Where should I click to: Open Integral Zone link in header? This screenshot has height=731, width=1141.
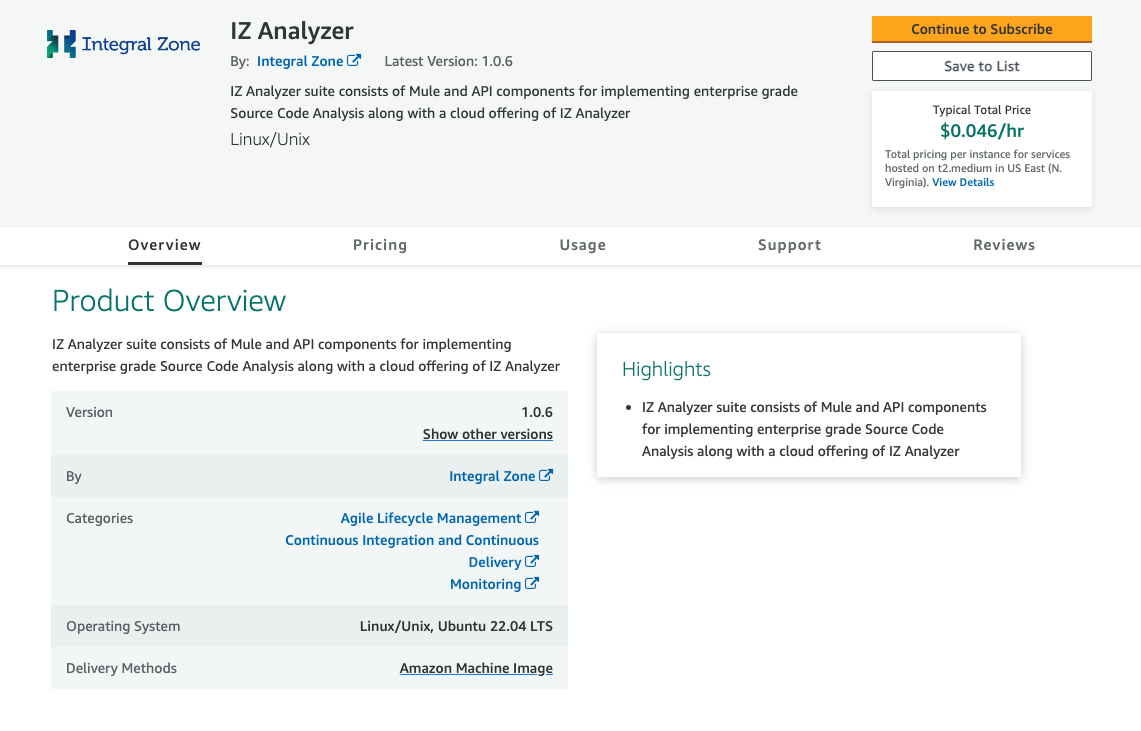tap(300, 61)
